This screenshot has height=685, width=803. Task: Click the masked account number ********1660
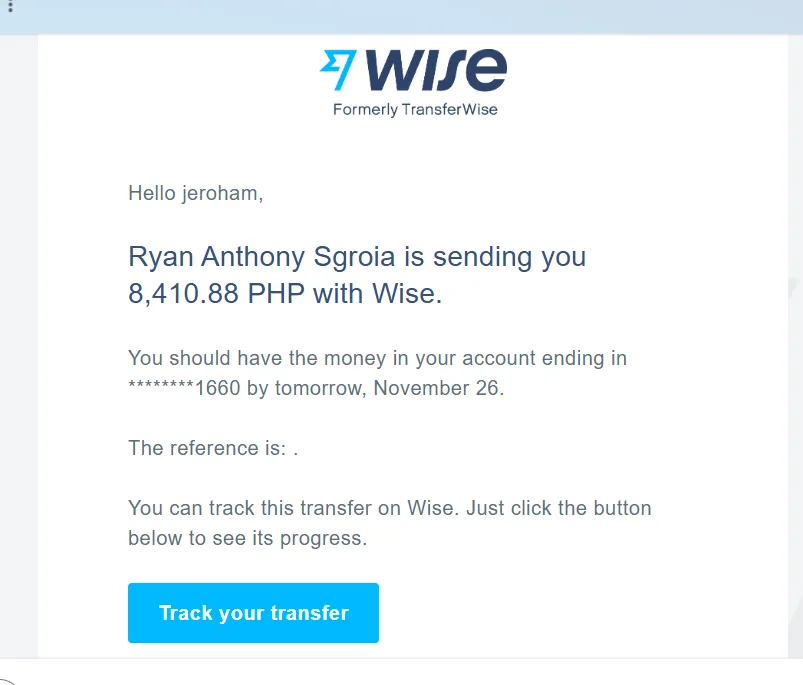184,388
